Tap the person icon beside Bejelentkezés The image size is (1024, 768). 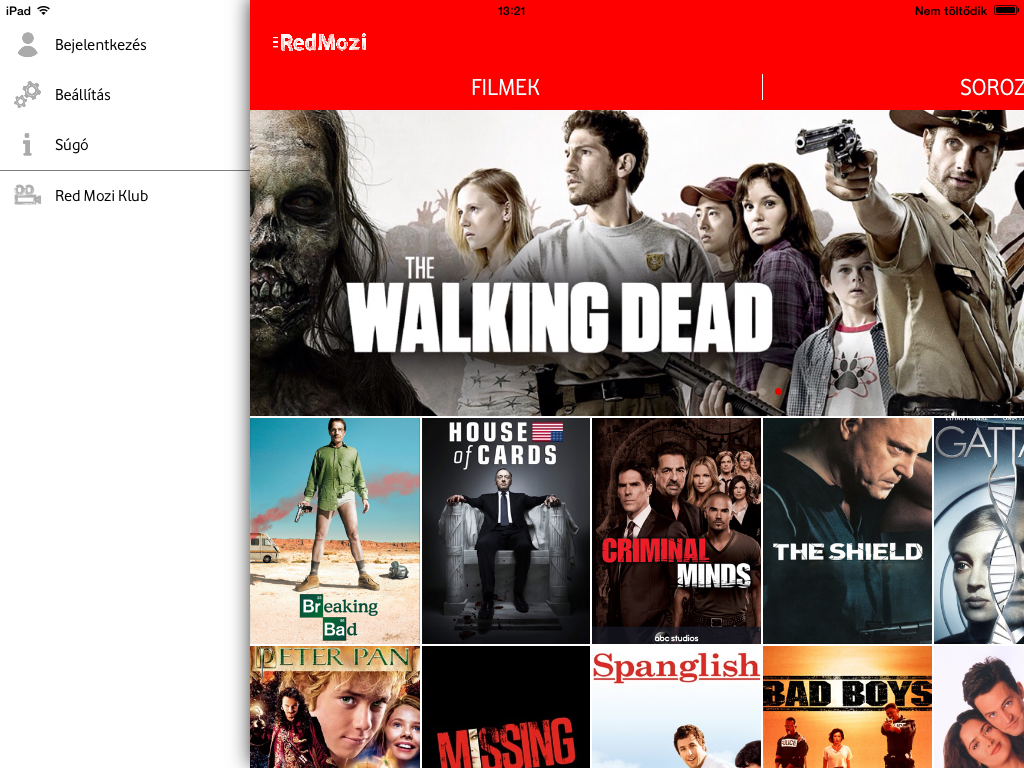click(28, 45)
